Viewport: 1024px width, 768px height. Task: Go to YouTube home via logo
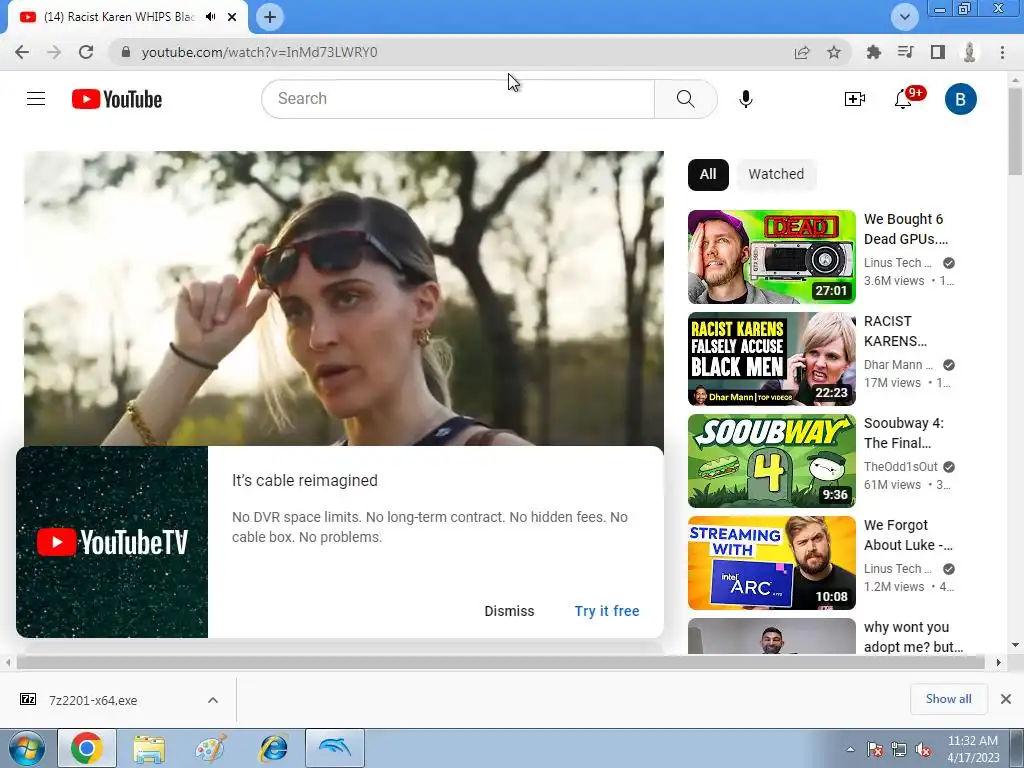[x=117, y=99]
